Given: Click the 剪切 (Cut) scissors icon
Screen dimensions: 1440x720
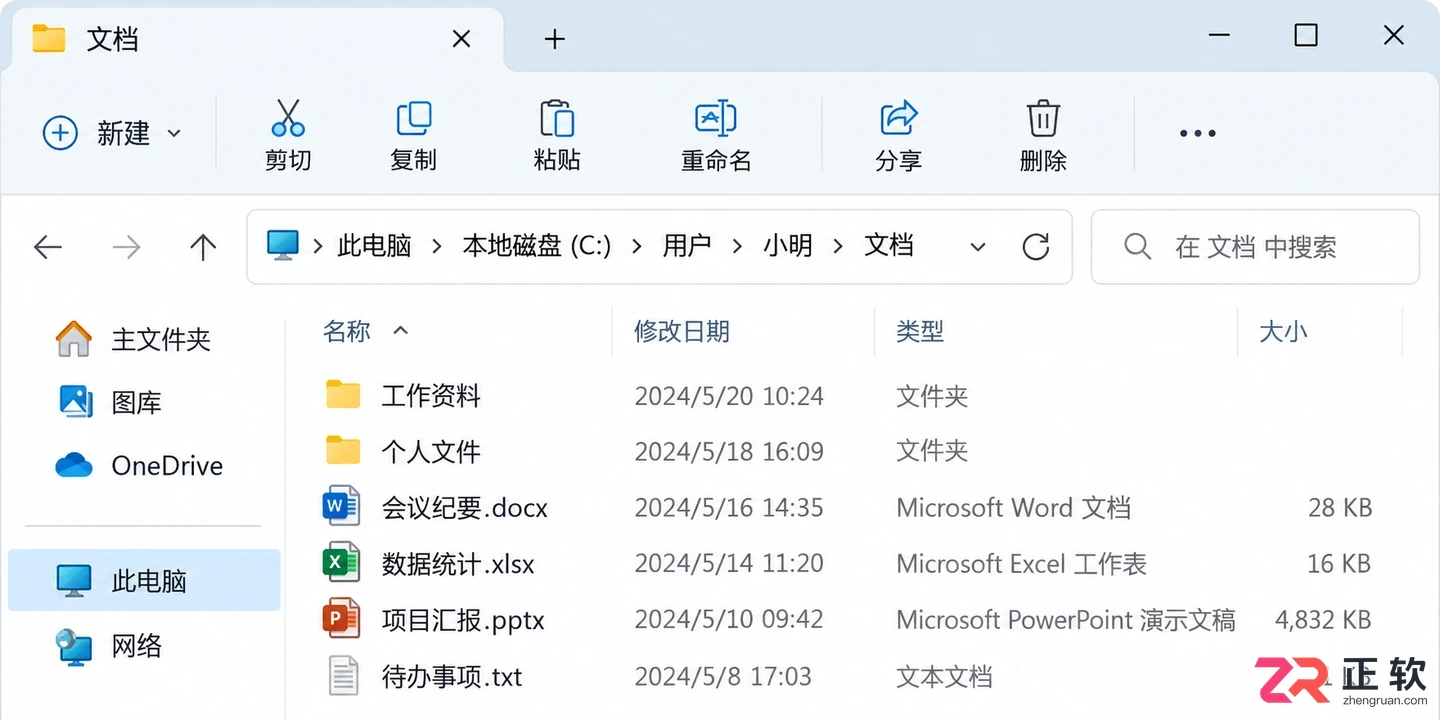Looking at the screenshot, I should pyautogui.click(x=288, y=118).
